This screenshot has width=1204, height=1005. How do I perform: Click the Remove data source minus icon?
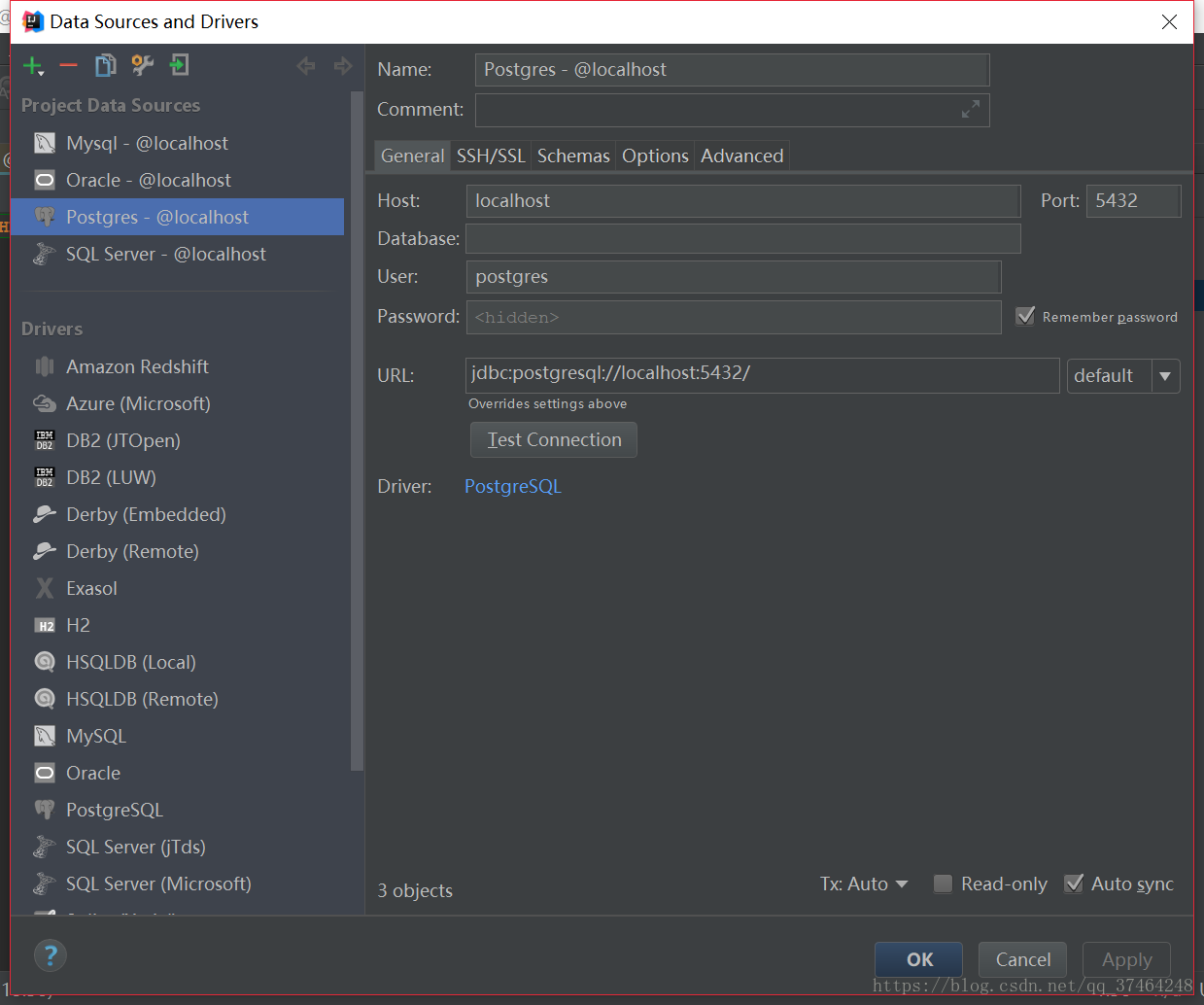[x=68, y=66]
